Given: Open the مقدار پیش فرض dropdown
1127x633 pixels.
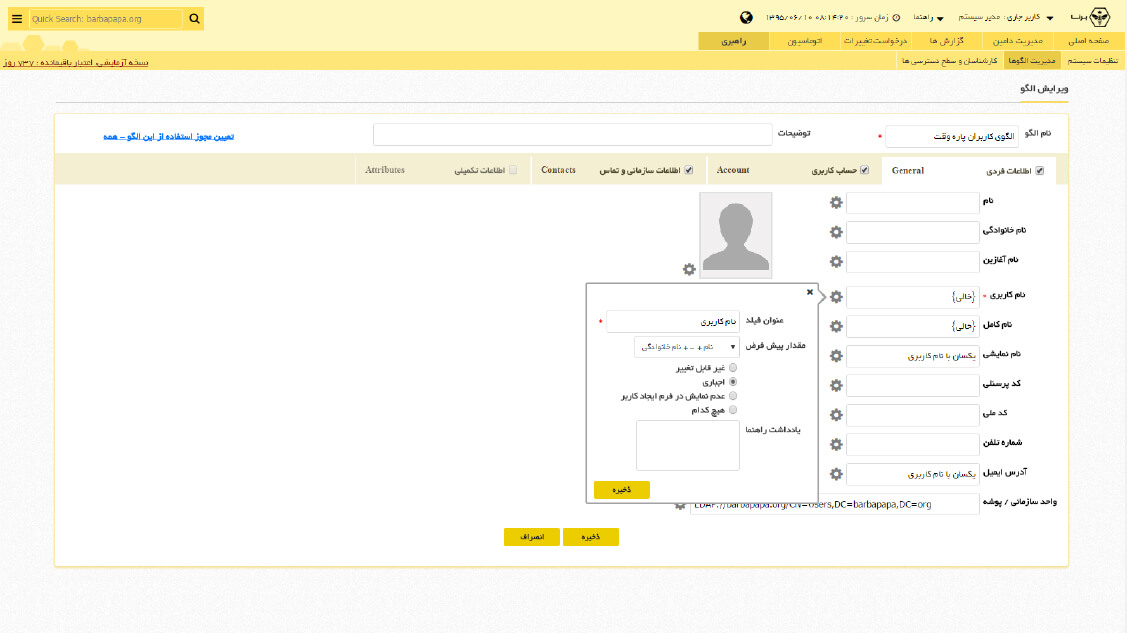Looking at the screenshot, I should [x=687, y=347].
